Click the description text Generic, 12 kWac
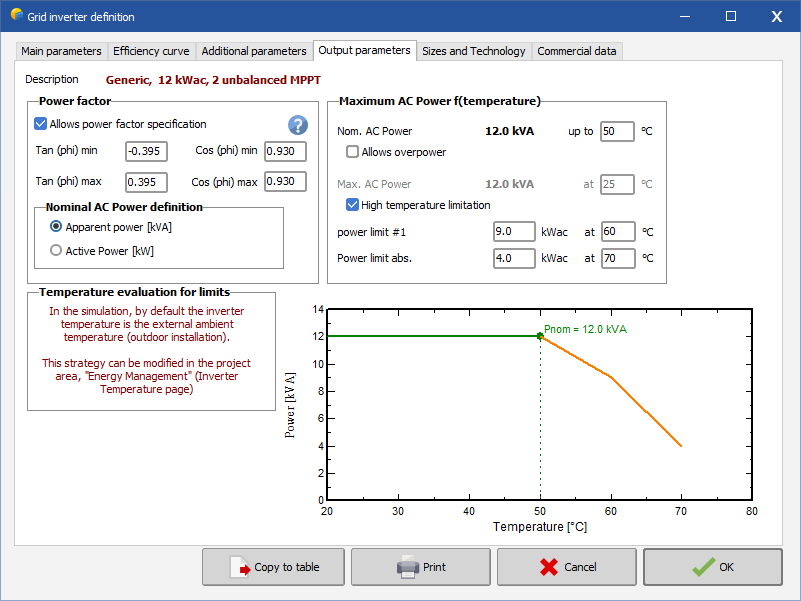Screen dimensions: 801x601 (x=213, y=80)
